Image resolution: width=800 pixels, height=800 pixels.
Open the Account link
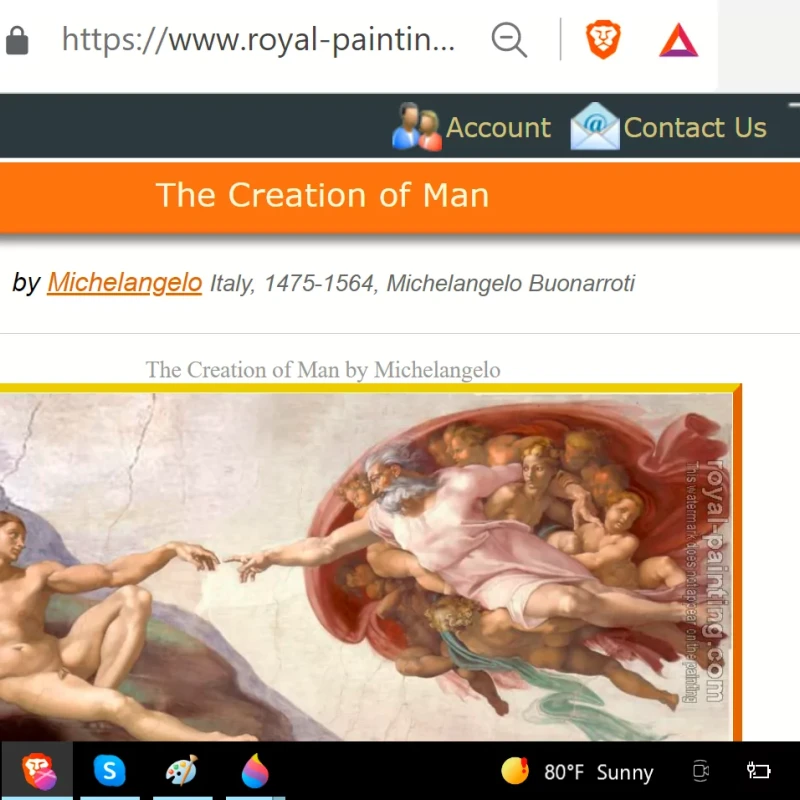tap(498, 128)
